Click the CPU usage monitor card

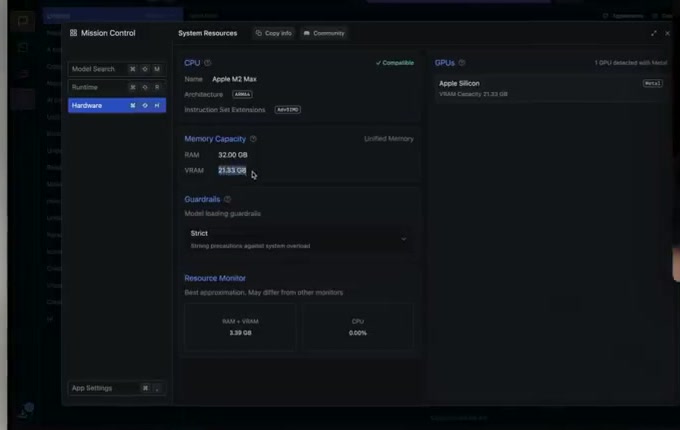358,327
